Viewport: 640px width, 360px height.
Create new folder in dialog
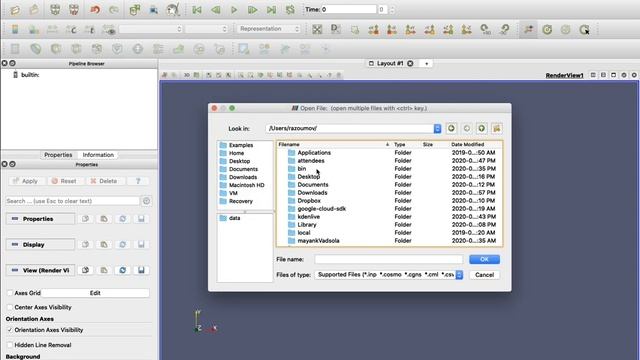pos(497,129)
